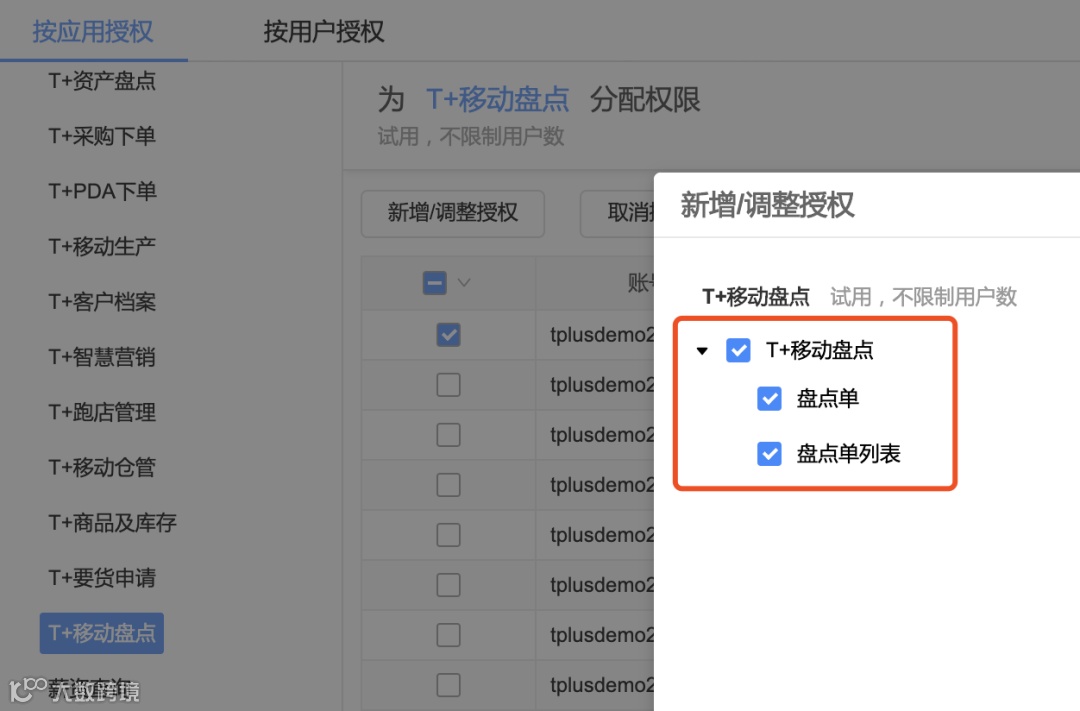Select T+资产盘点 in the app list
1080x711 pixels.
click(x=102, y=81)
